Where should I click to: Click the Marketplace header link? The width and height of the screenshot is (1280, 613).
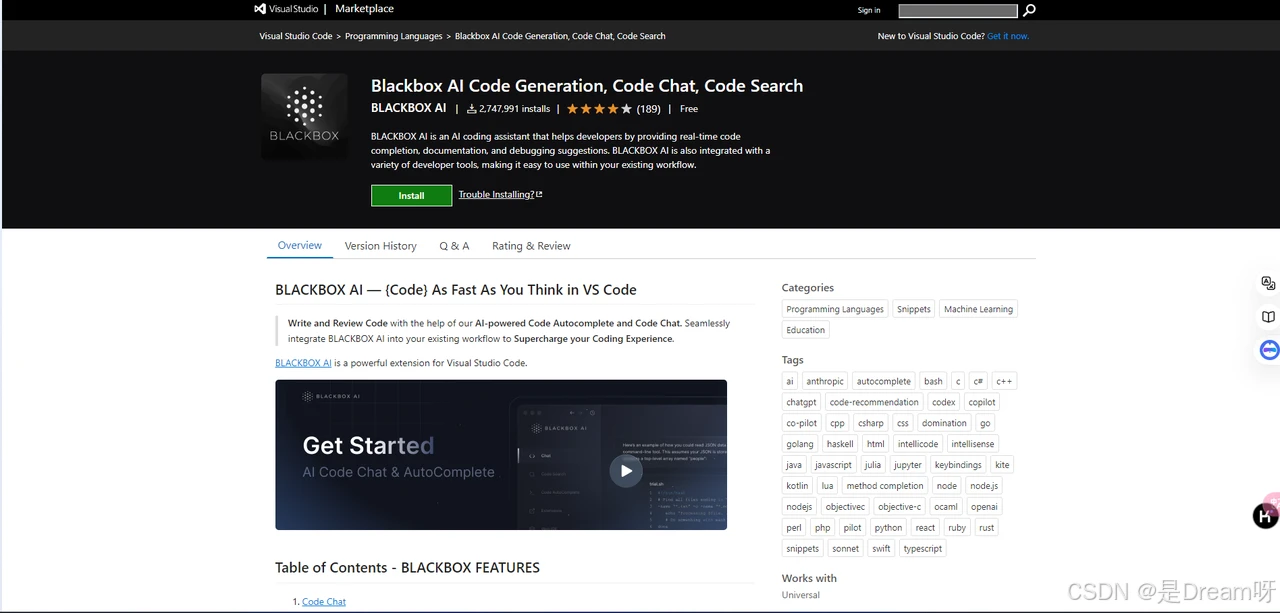[x=364, y=9]
